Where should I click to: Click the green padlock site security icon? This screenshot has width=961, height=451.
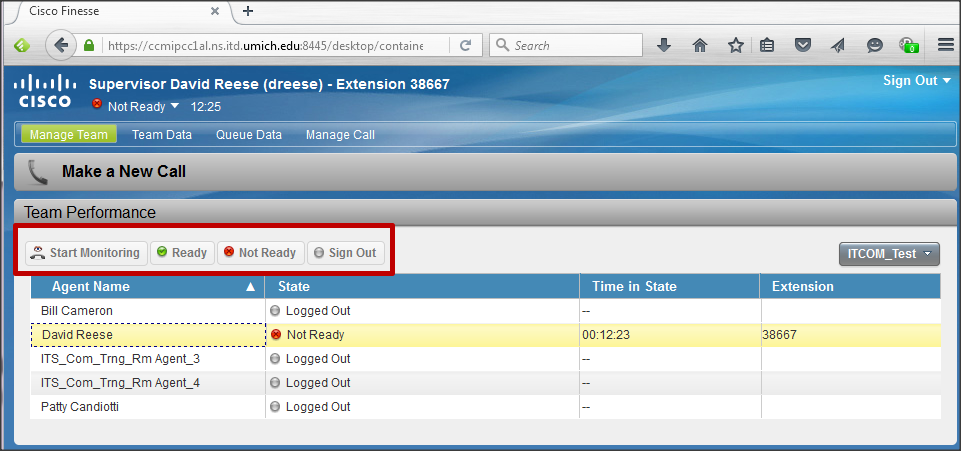point(89,45)
